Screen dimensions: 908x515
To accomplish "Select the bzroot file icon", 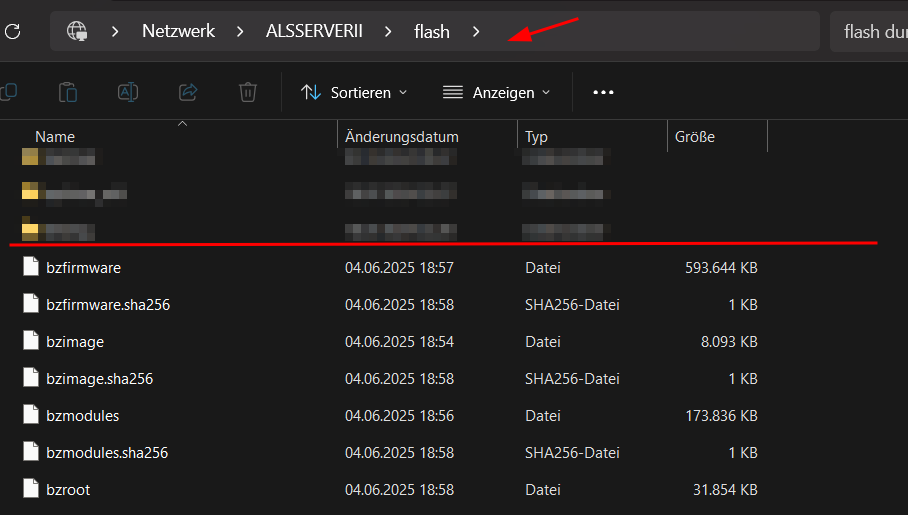I will pos(31,489).
